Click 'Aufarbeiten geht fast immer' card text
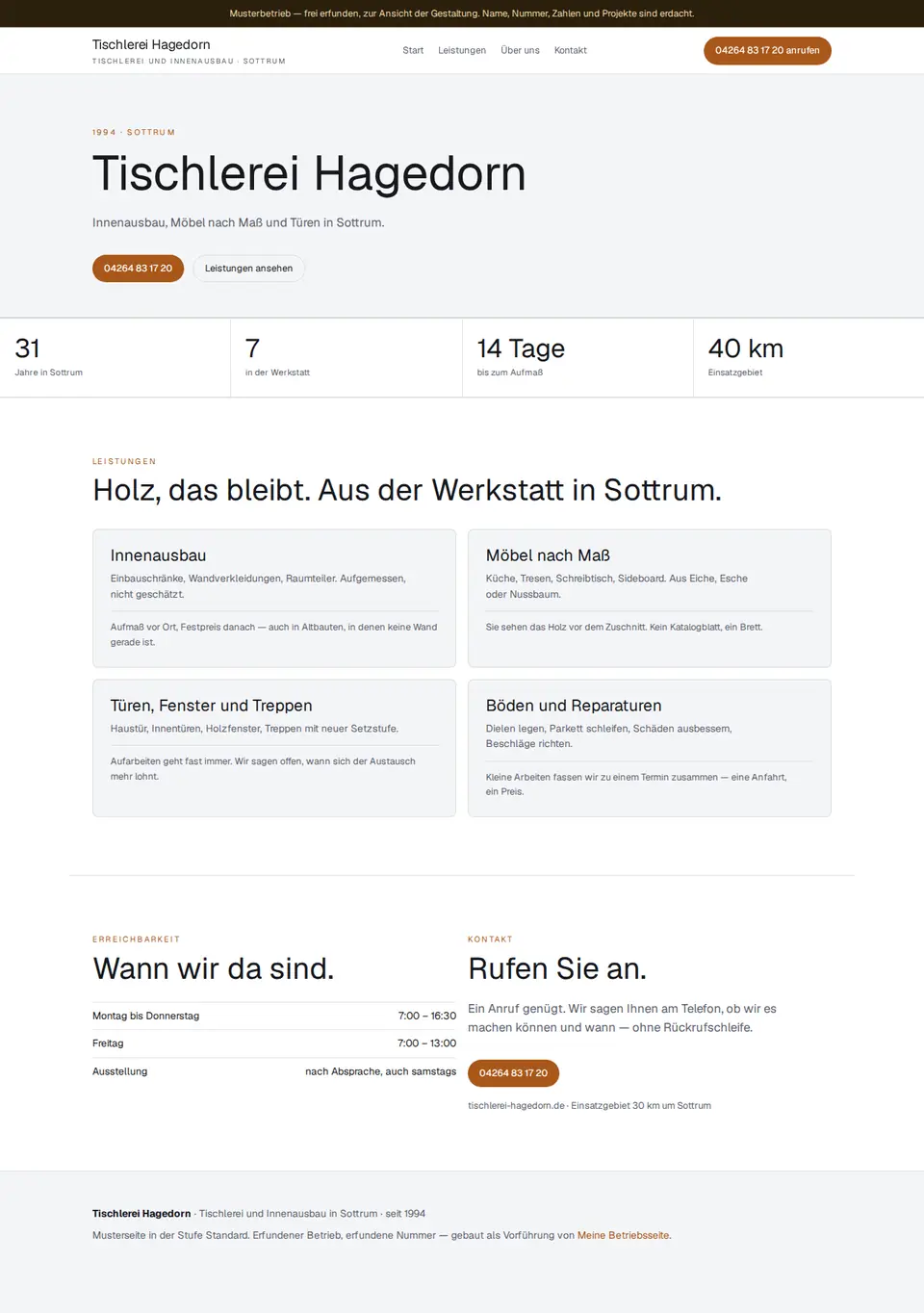924x1313 pixels. pyautogui.click(x=263, y=769)
